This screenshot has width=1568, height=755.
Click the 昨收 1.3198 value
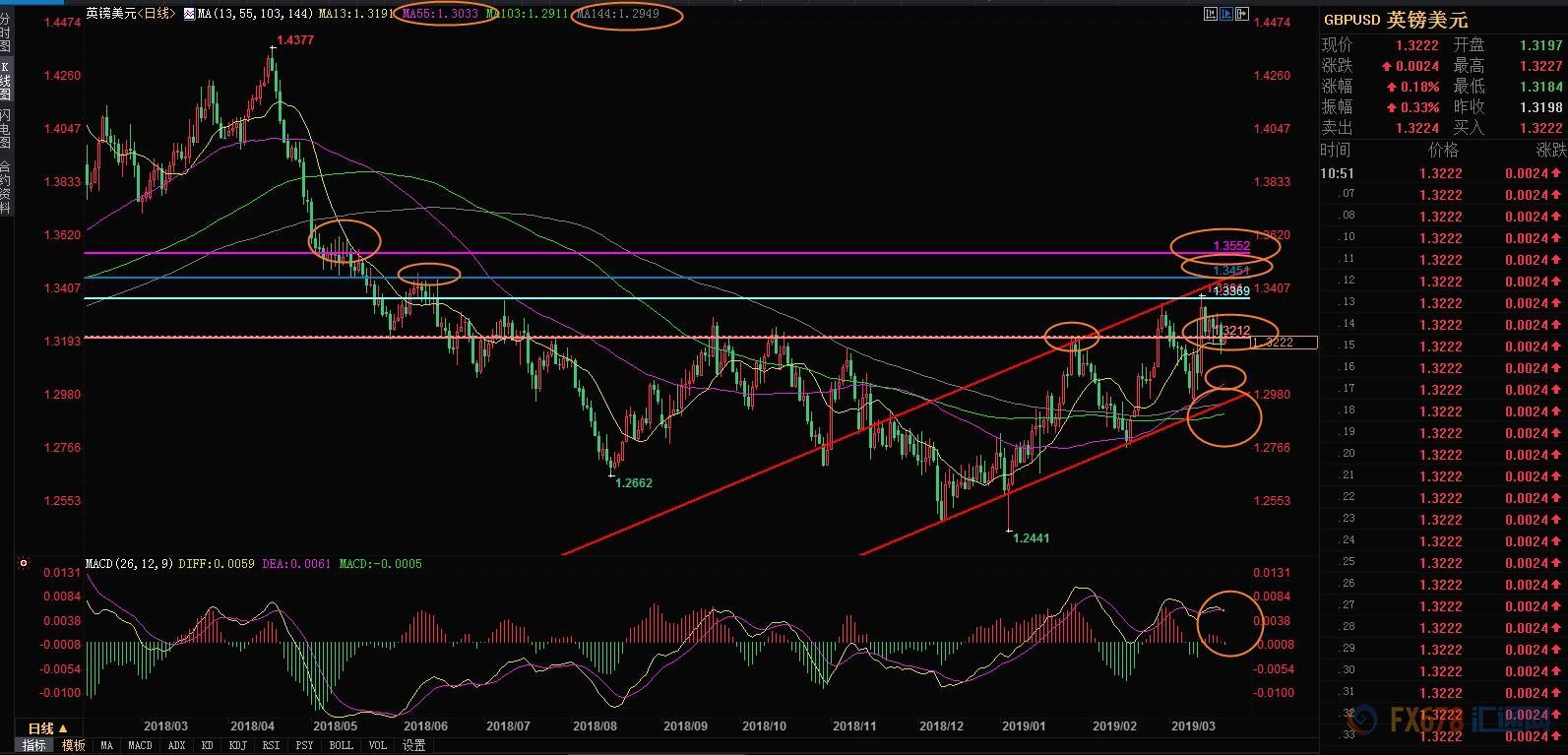pyautogui.click(x=1541, y=107)
